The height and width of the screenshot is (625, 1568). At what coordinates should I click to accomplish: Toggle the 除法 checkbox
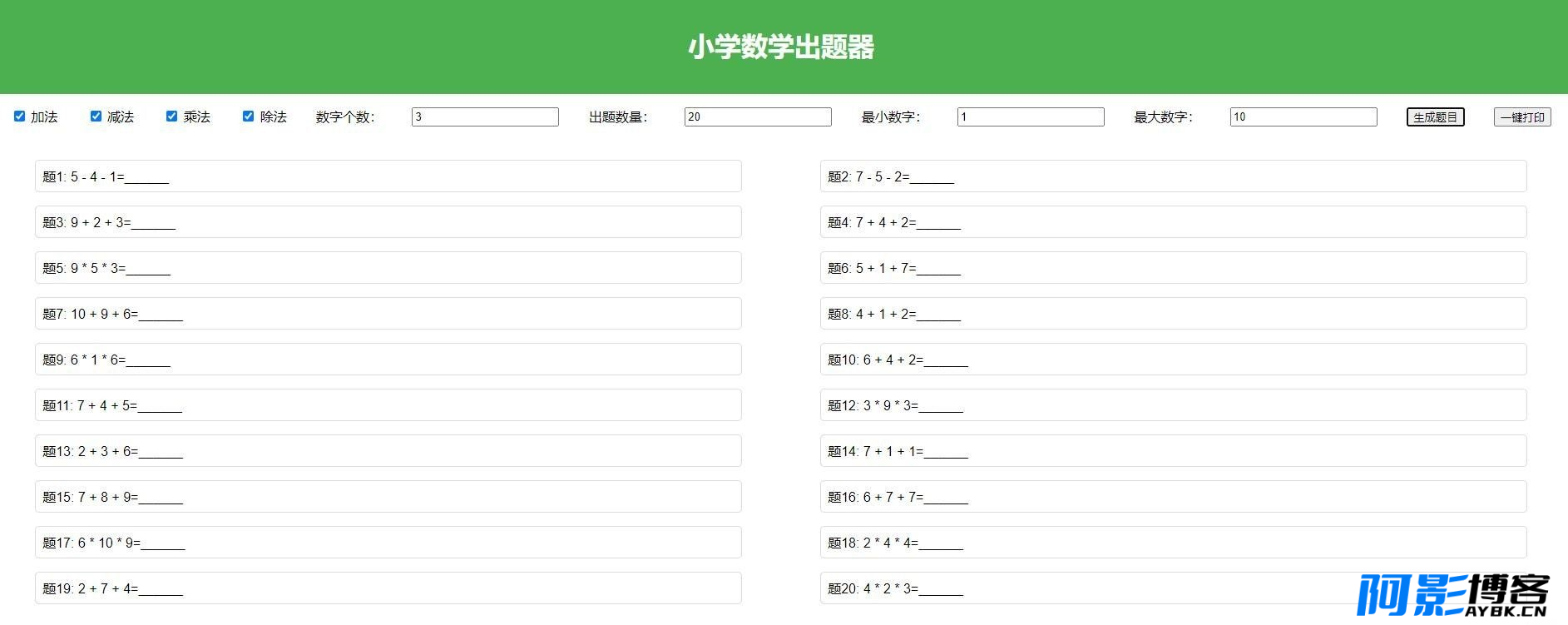[x=248, y=117]
